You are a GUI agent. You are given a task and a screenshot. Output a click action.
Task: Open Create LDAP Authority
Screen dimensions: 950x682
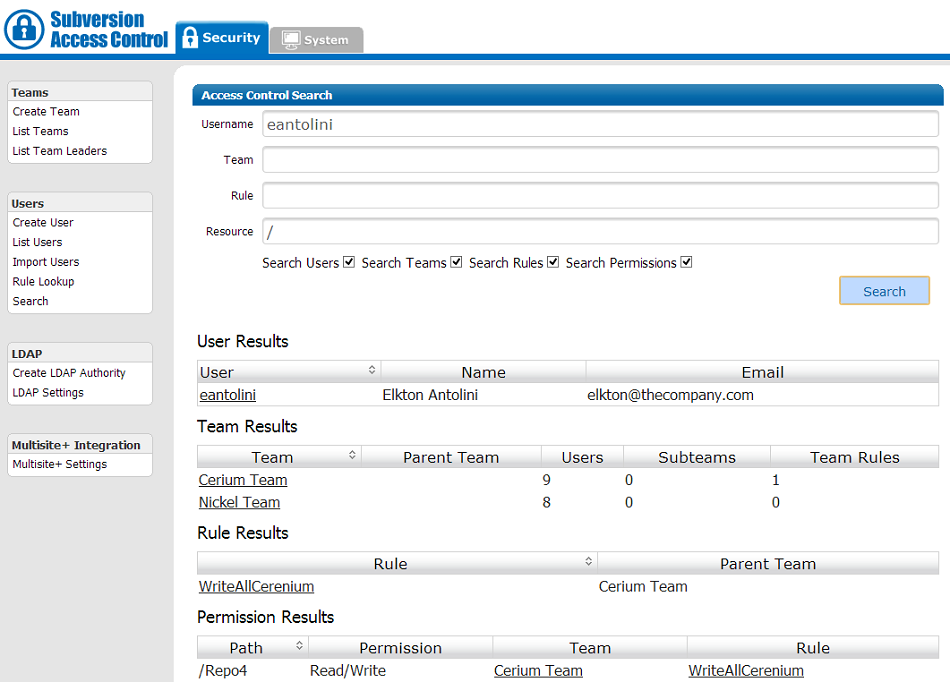pos(69,373)
